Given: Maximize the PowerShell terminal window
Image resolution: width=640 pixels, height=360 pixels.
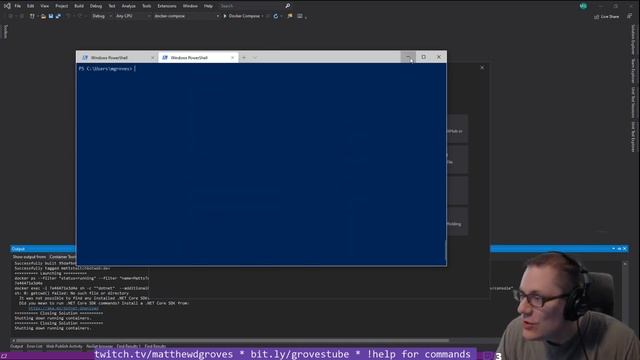Looking at the screenshot, I should tap(424, 57).
